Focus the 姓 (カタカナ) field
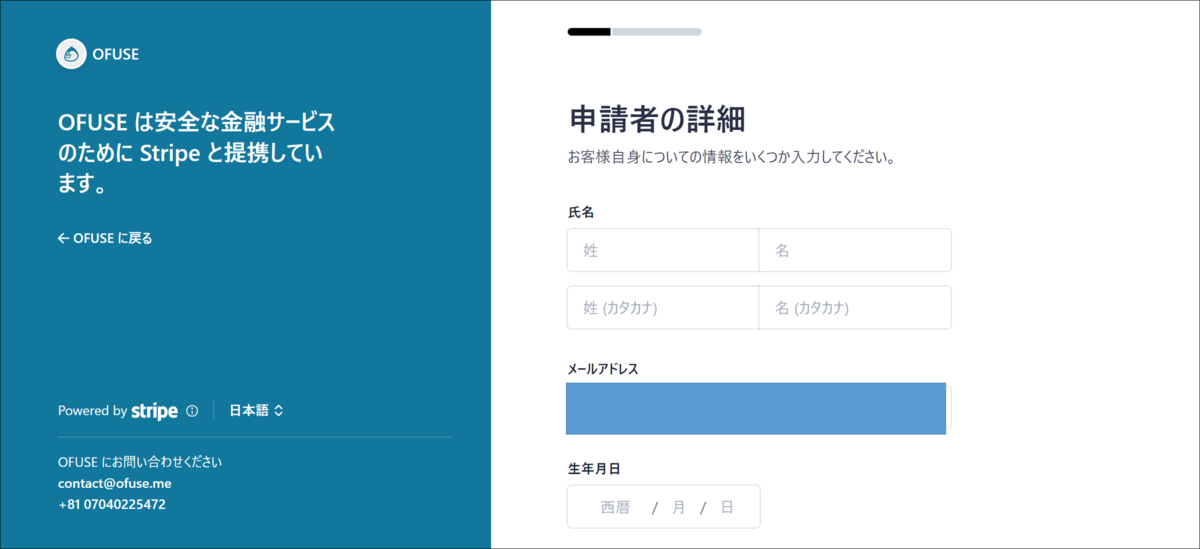 (663, 307)
